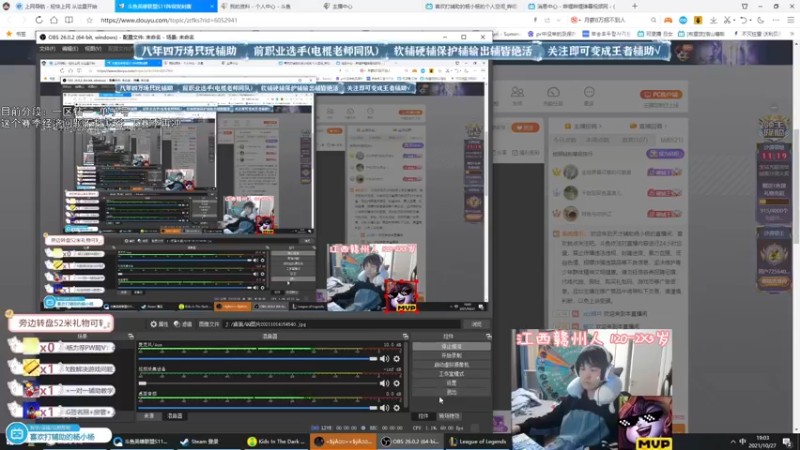Mute the third mixer channel in OBS
Image resolution: width=800 pixels, height=450 pixels.
pos(384,408)
